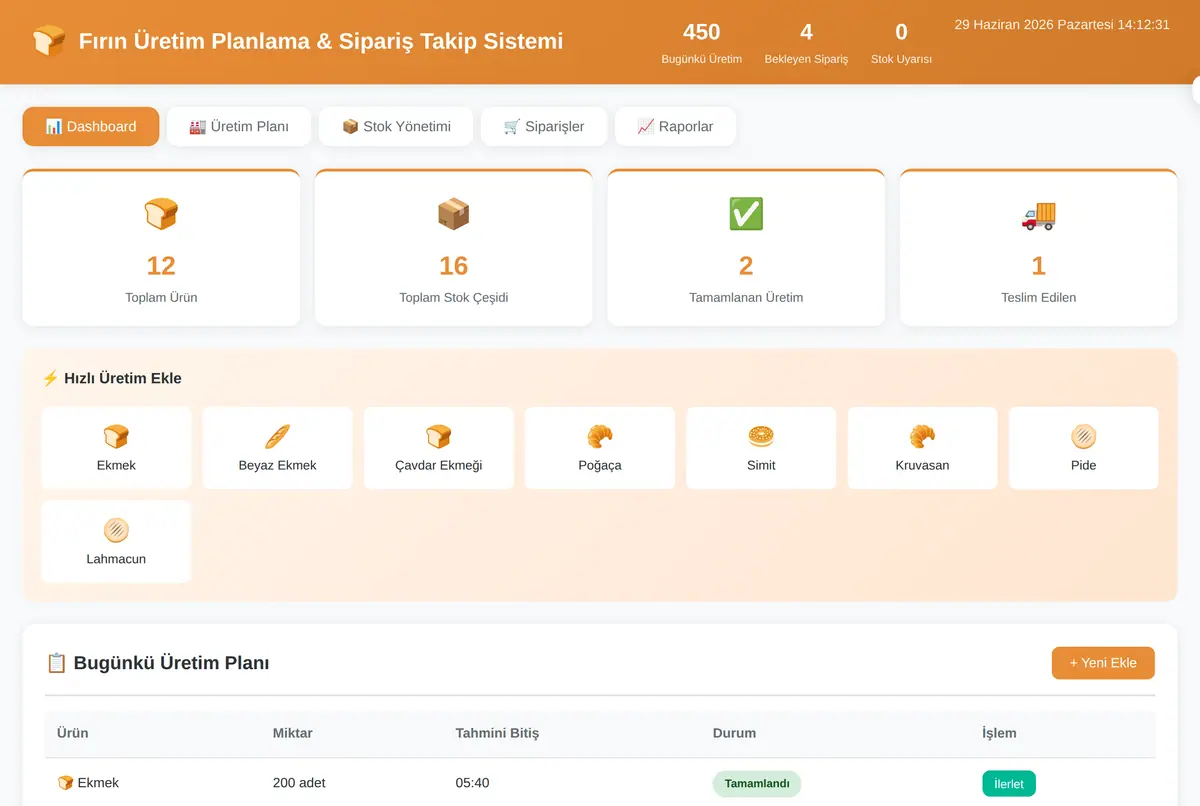
Task: Click the + Yeni Ekle button
Action: [x=1103, y=663]
